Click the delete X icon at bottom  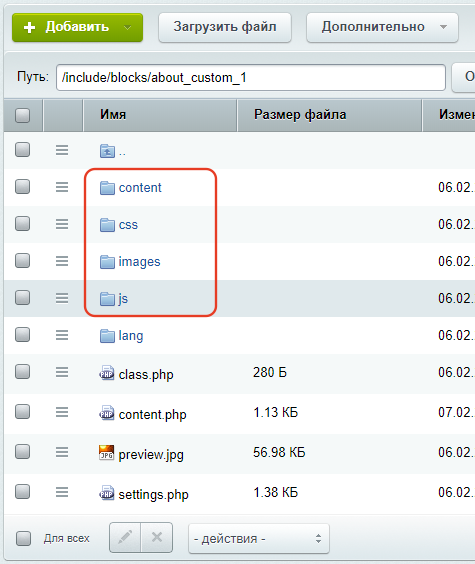pyautogui.click(x=157, y=538)
